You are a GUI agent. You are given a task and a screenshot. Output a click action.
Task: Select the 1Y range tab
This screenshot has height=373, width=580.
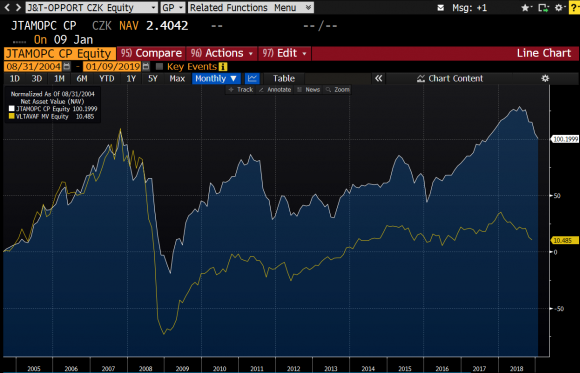[x=131, y=78]
